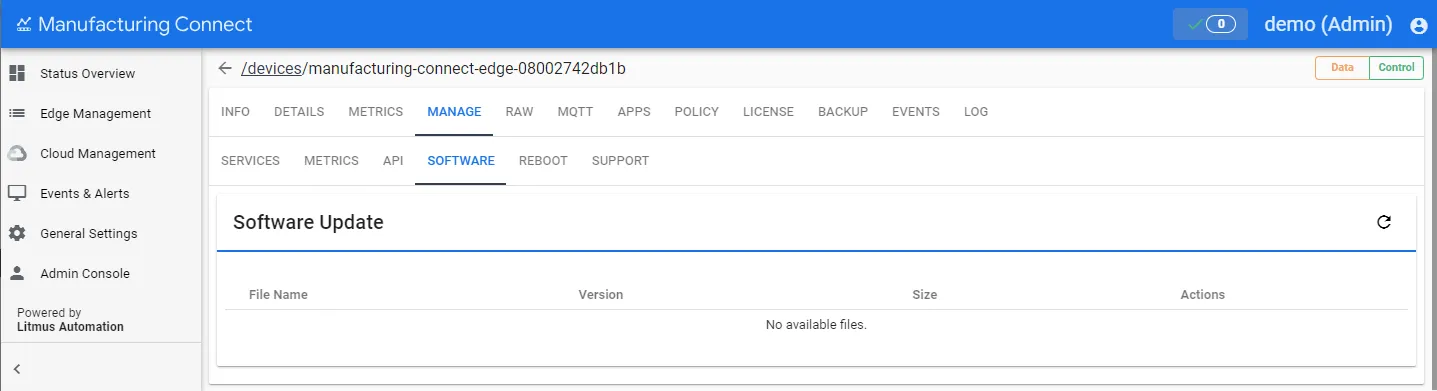
Task: Open Events & Alerts in the sidebar
Action: coord(85,194)
